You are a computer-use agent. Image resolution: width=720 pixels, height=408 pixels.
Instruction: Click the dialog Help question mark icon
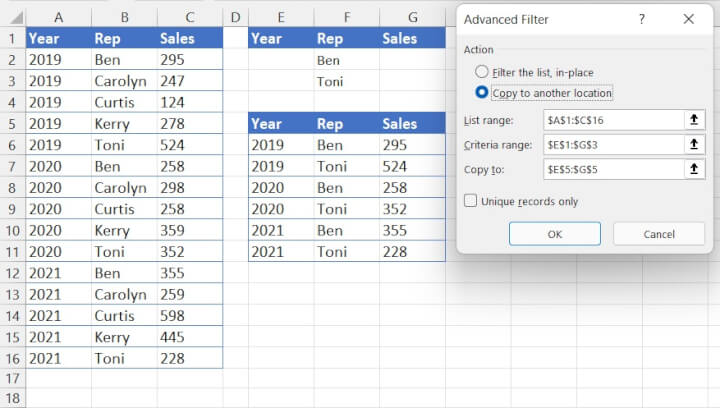coord(642,19)
